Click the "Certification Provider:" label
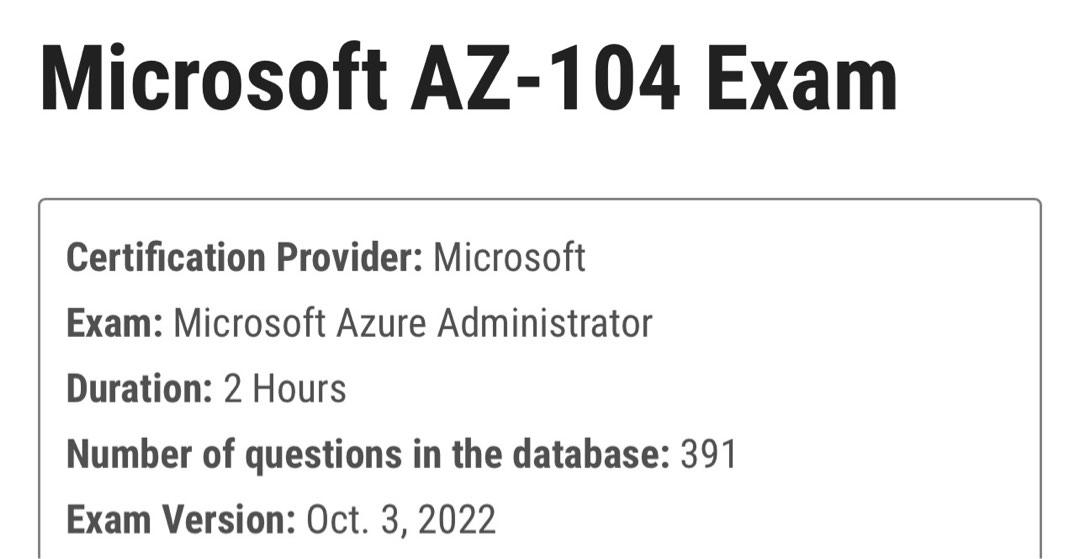Screen dimensions: 1080x559 (x=244, y=258)
